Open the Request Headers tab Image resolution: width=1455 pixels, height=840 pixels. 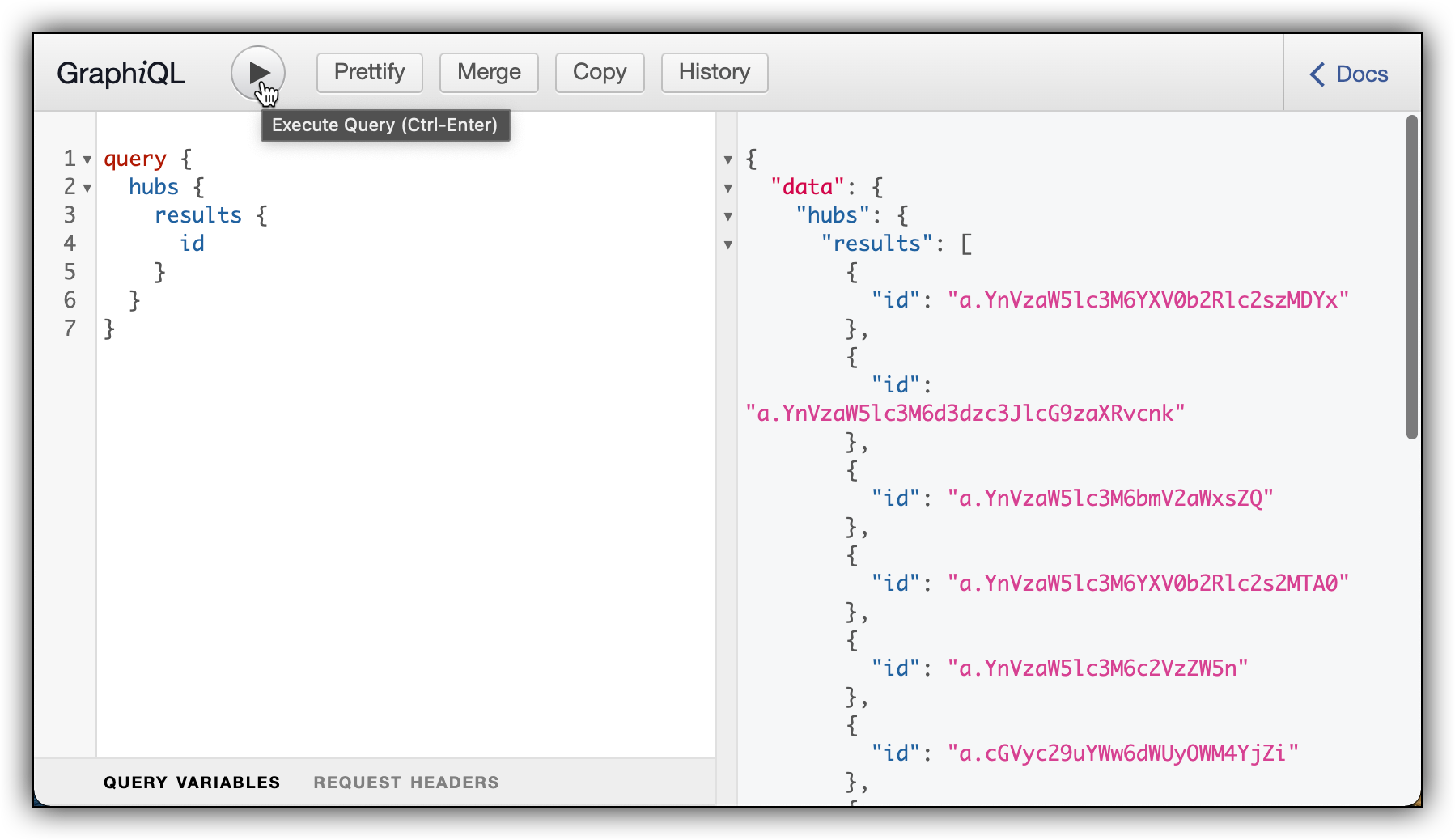(x=406, y=783)
